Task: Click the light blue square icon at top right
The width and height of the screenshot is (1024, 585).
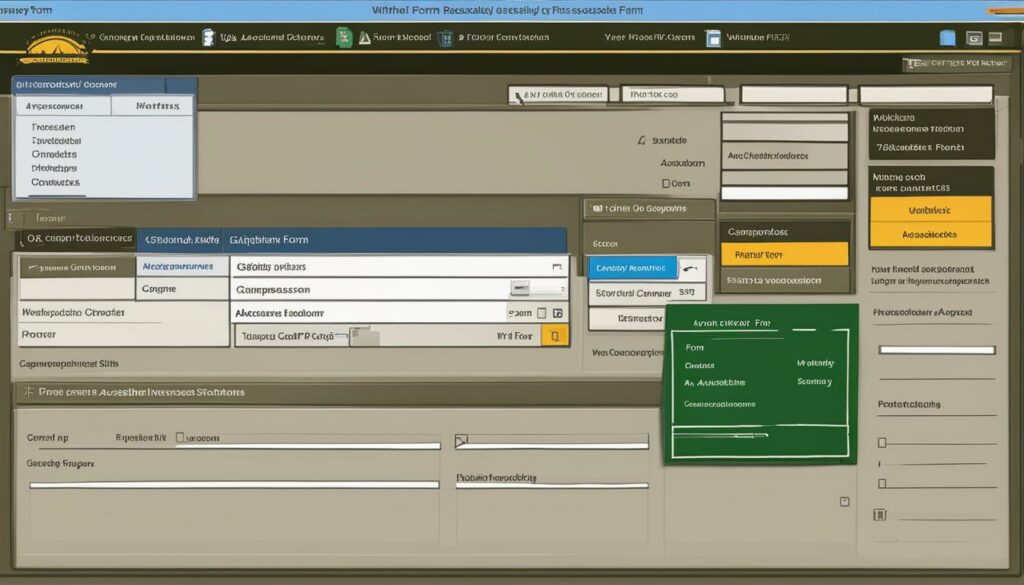Action: 947,38
